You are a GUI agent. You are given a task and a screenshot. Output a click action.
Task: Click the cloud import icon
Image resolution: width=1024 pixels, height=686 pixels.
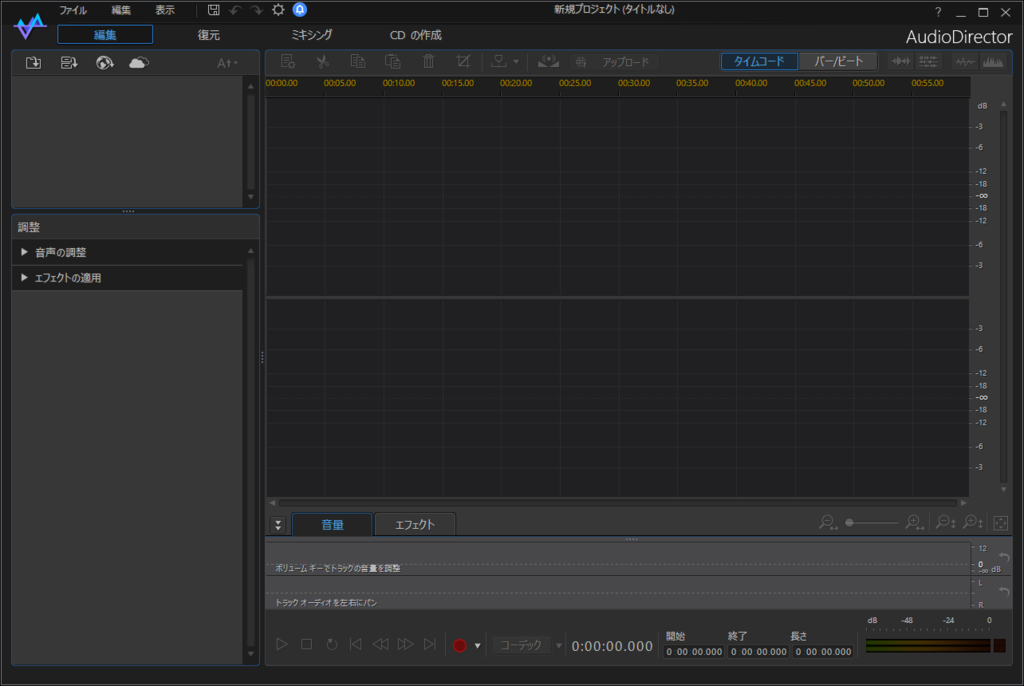coord(138,63)
